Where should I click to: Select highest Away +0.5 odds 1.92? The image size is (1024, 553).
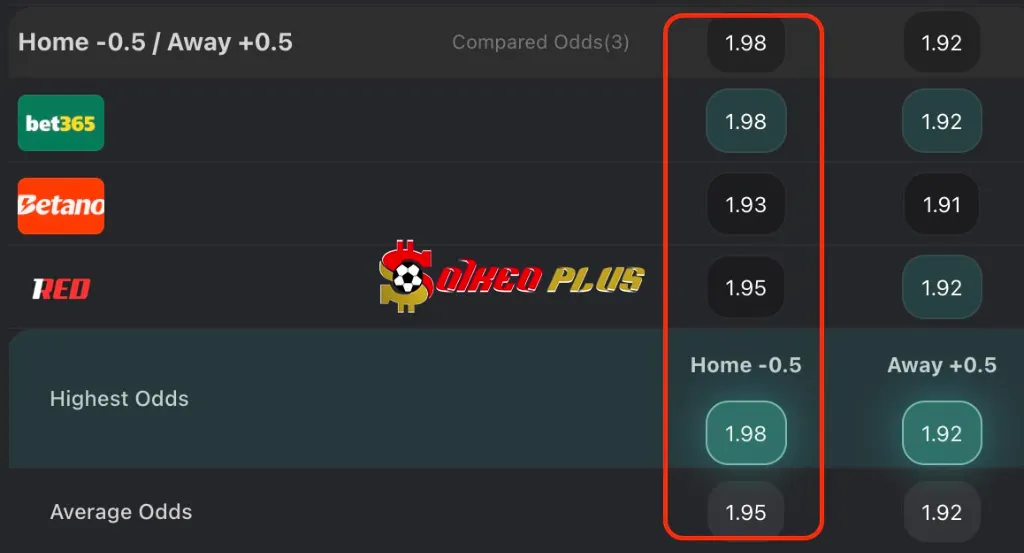coord(942,433)
